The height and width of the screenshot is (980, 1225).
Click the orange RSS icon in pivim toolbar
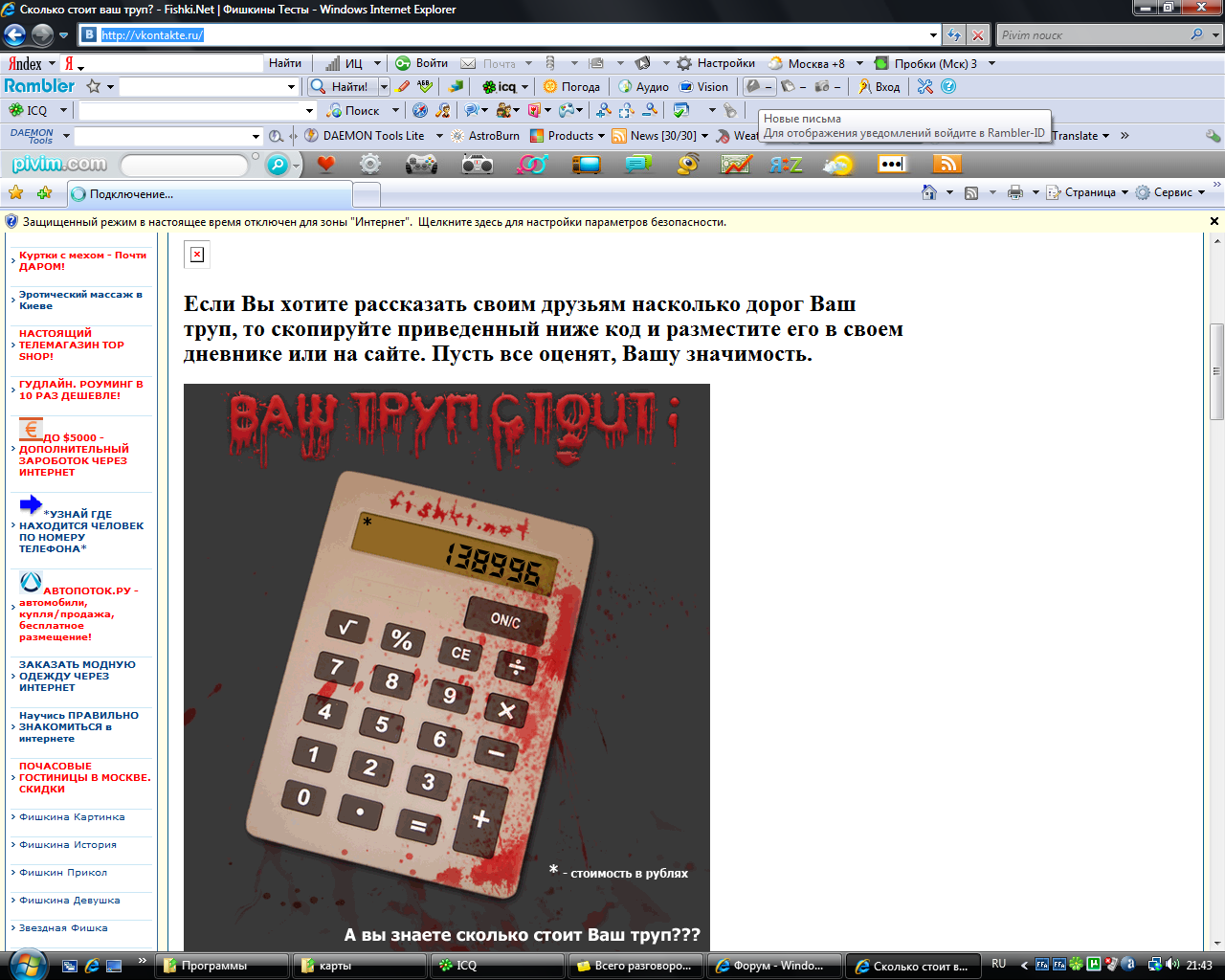click(947, 164)
